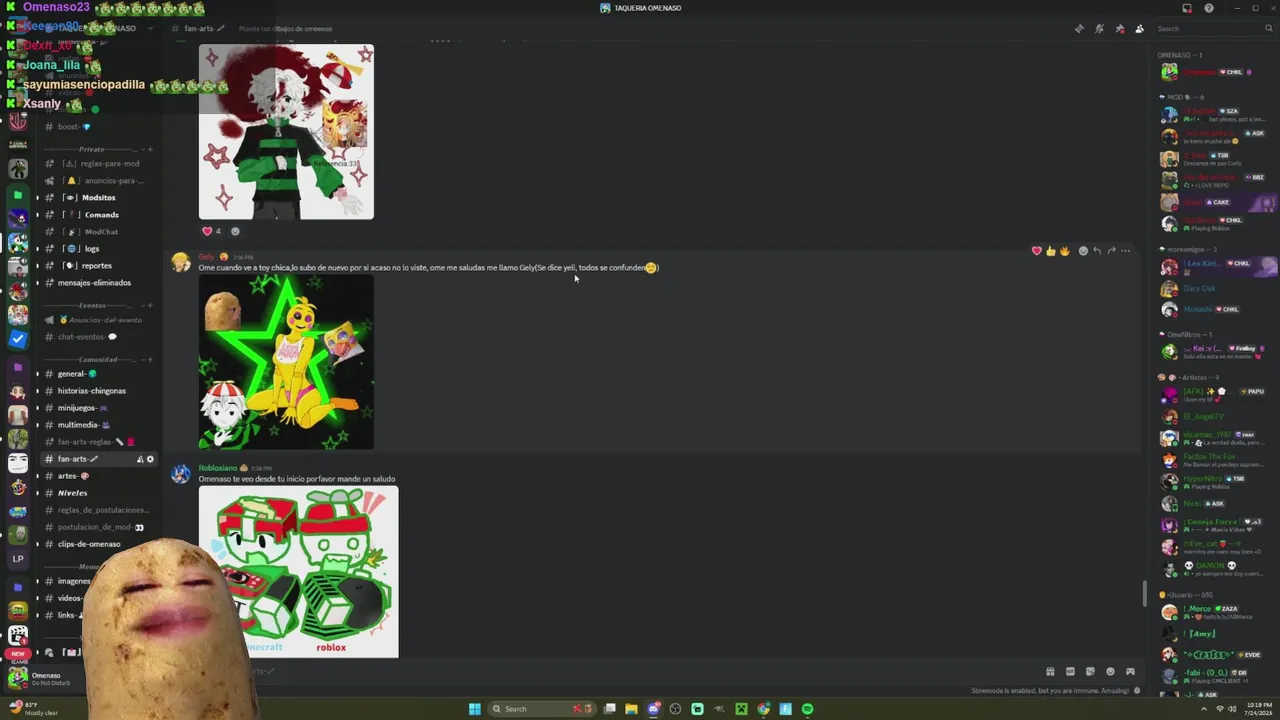Open the general channel
1280x720 pixels.
tap(98, 374)
